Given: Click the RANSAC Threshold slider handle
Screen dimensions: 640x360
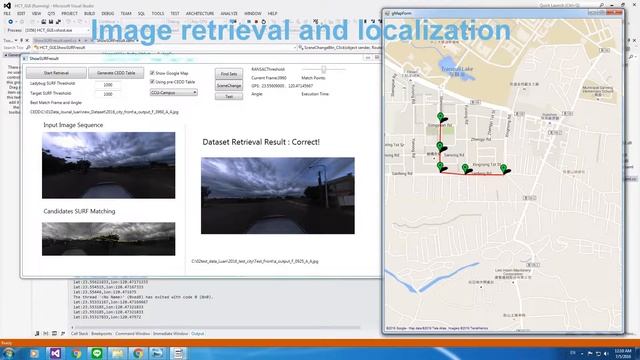Looking at the screenshot, I should [324, 69].
